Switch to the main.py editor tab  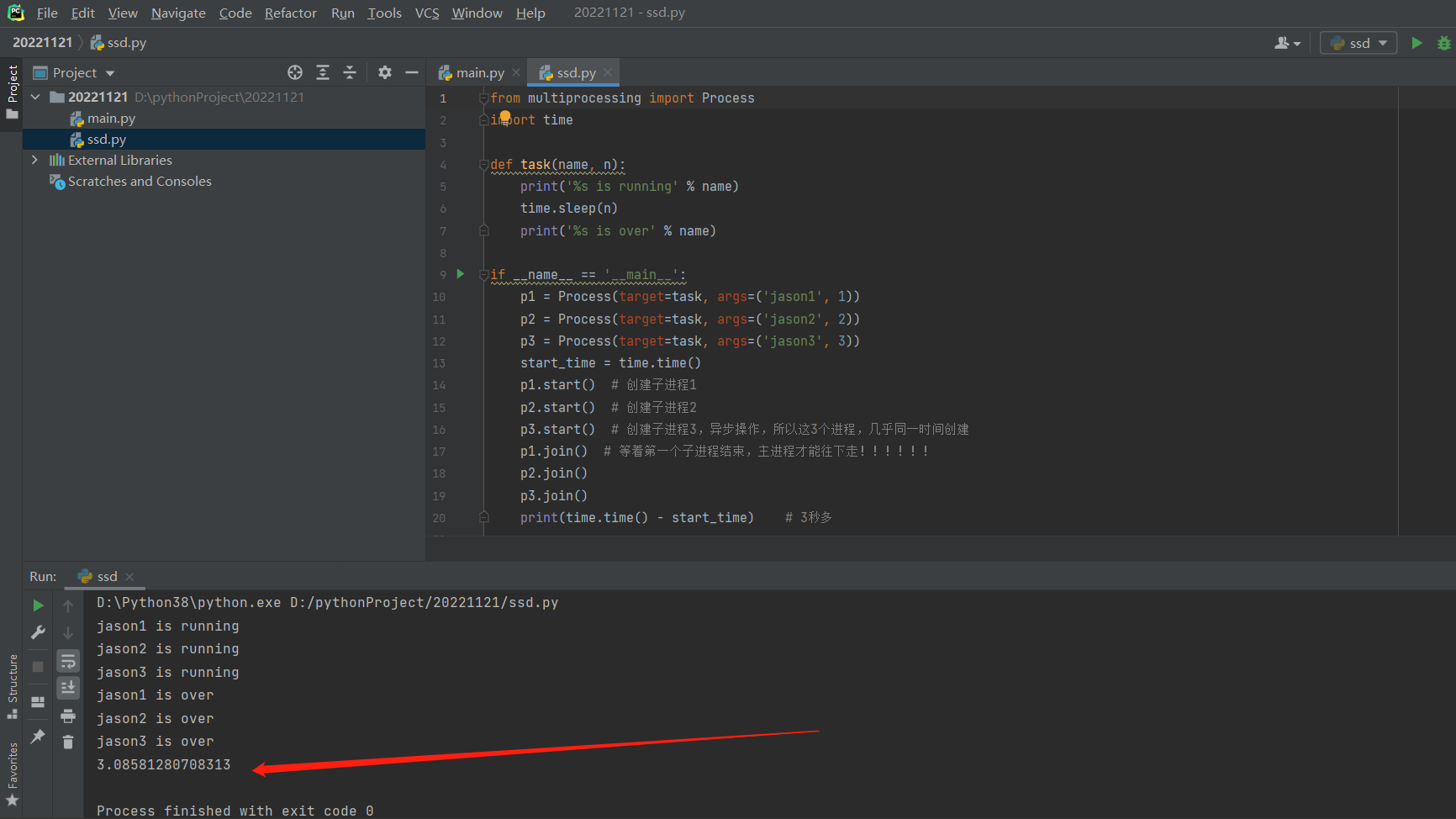tap(479, 73)
